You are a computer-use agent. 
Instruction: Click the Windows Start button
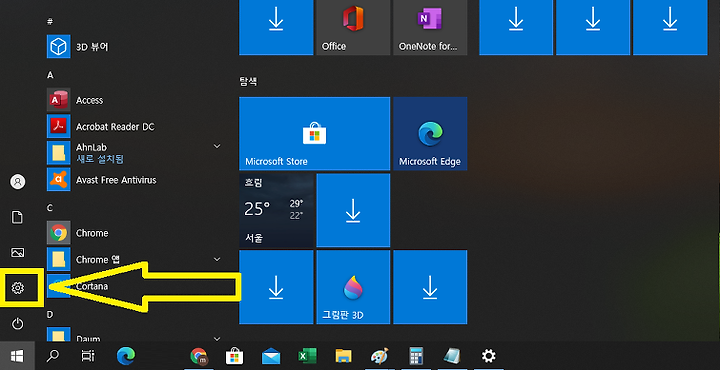[x=17, y=356]
